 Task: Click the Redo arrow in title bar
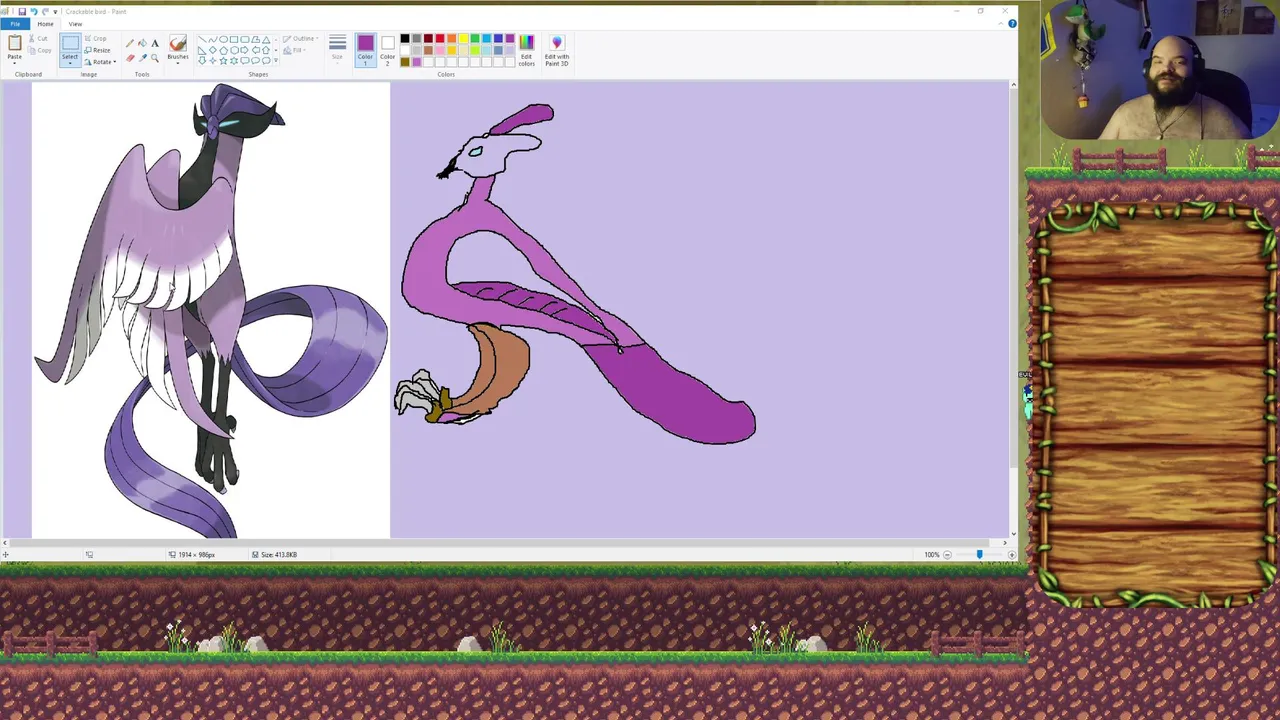click(x=45, y=11)
